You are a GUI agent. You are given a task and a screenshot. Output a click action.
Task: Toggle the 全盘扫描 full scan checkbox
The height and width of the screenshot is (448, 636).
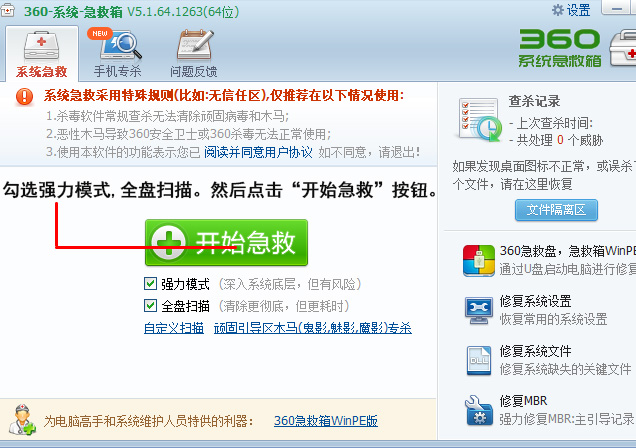pos(151,306)
